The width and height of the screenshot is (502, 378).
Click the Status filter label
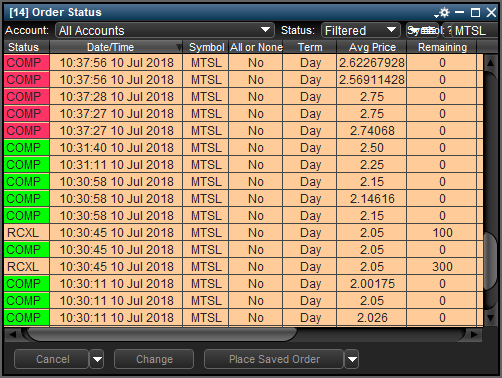tap(297, 30)
